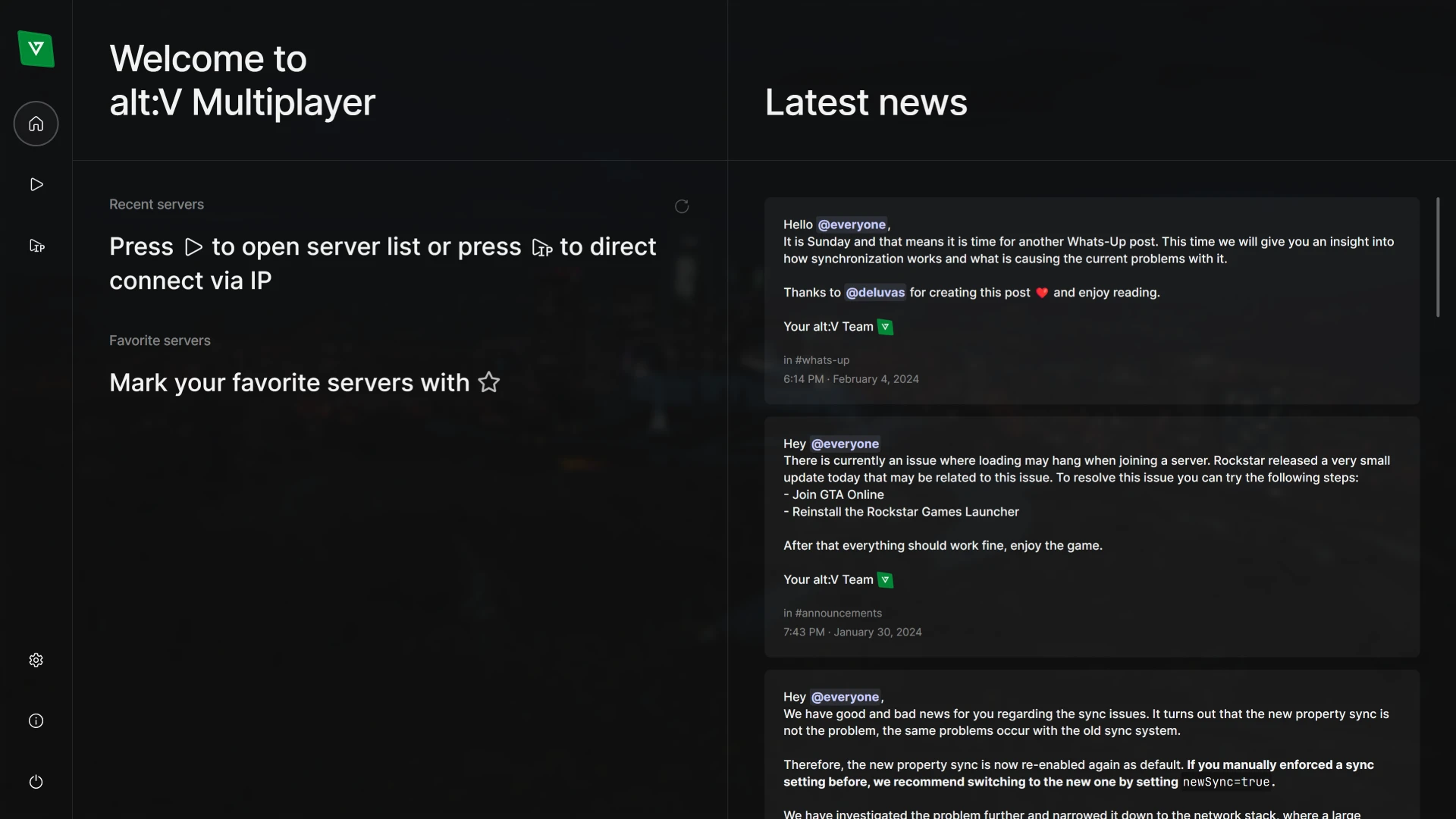1456x819 pixels.
Task: Click the inline play icon in recent servers hint
Action: pos(193,247)
